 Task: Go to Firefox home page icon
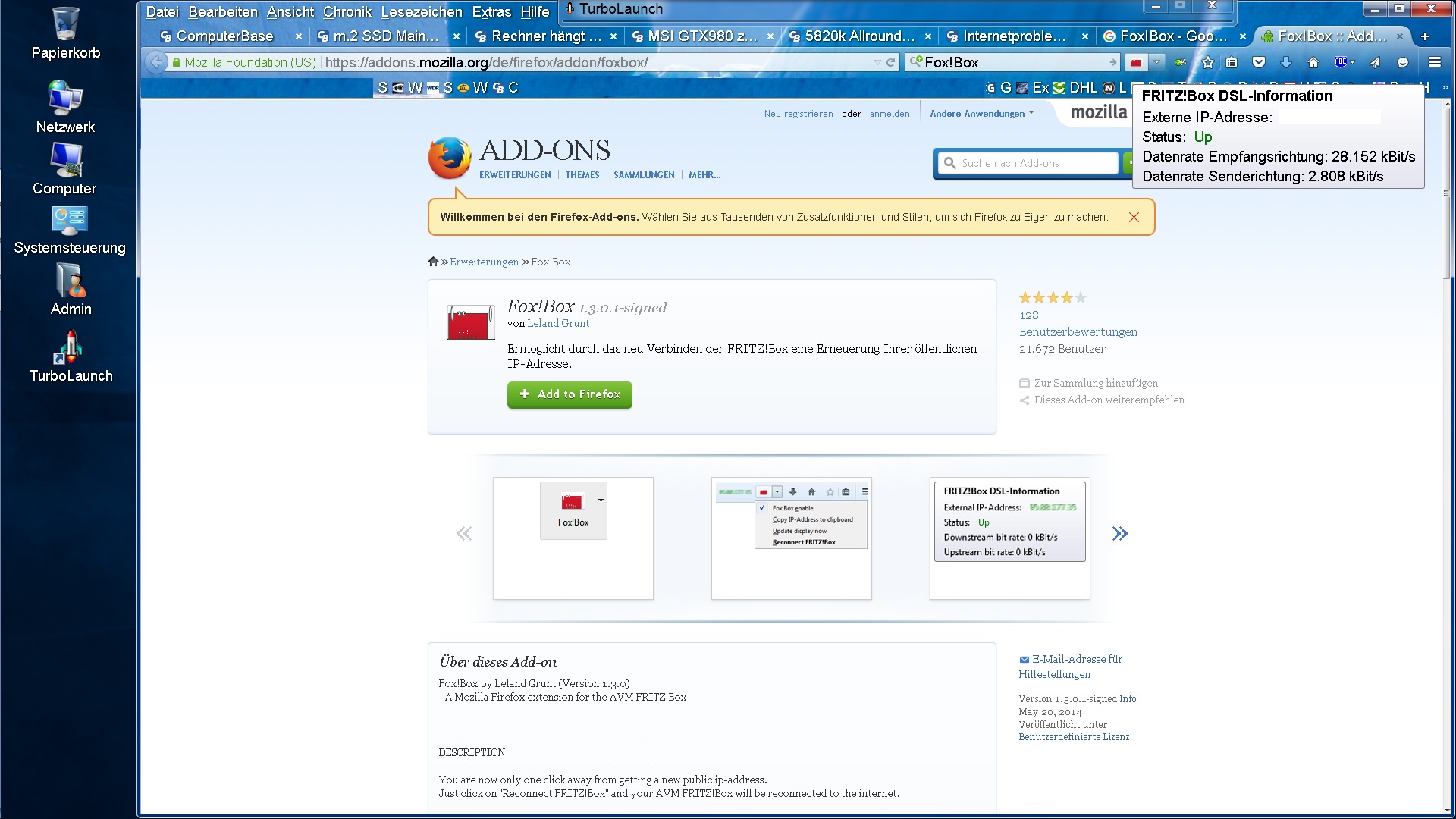[1313, 63]
